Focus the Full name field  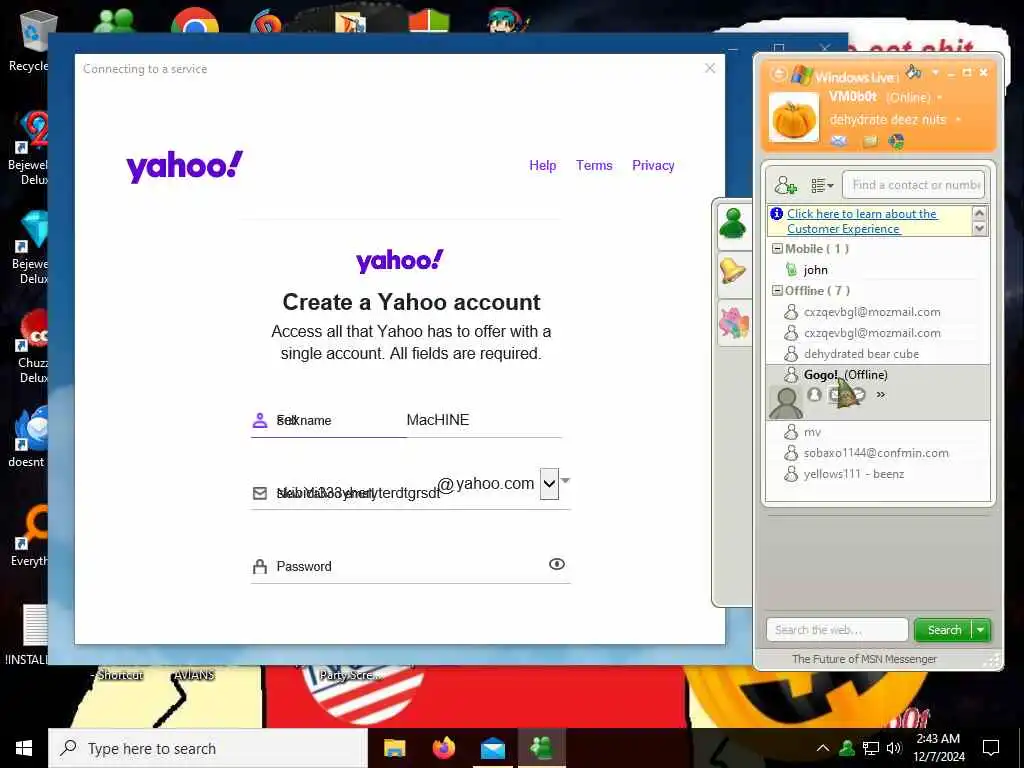(328, 421)
